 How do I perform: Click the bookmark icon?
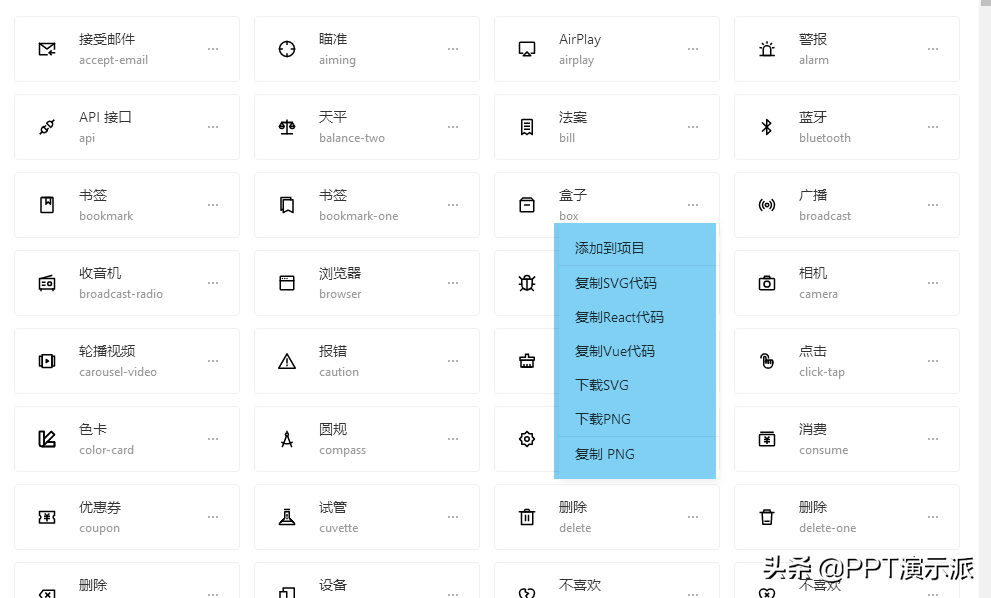(x=47, y=205)
